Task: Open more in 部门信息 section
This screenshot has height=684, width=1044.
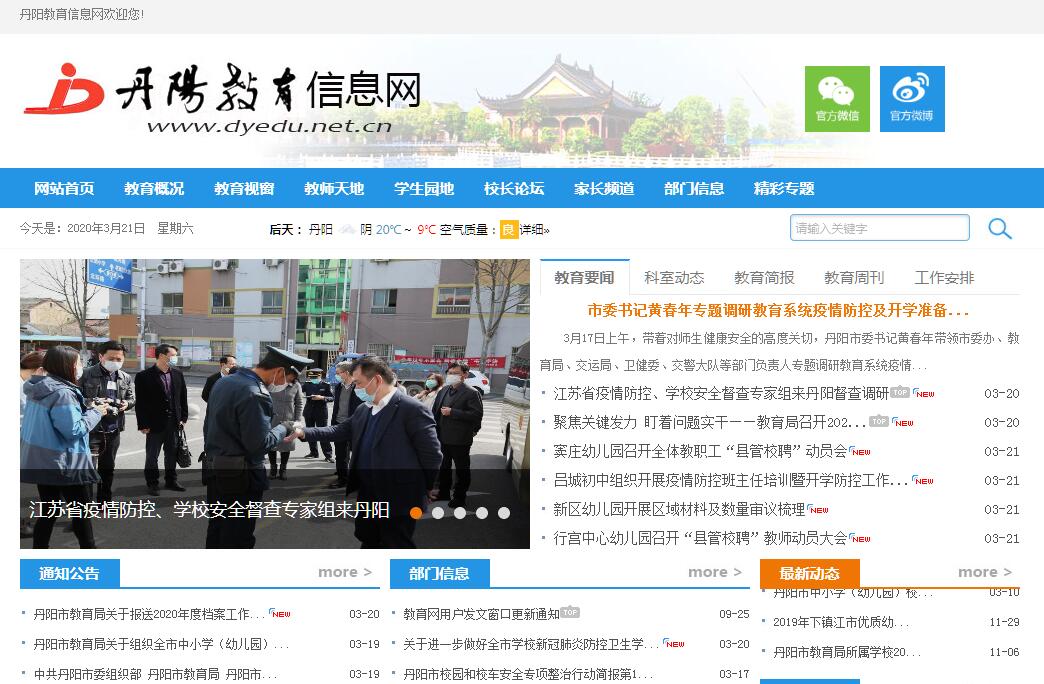Action: [x=715, y=572]
